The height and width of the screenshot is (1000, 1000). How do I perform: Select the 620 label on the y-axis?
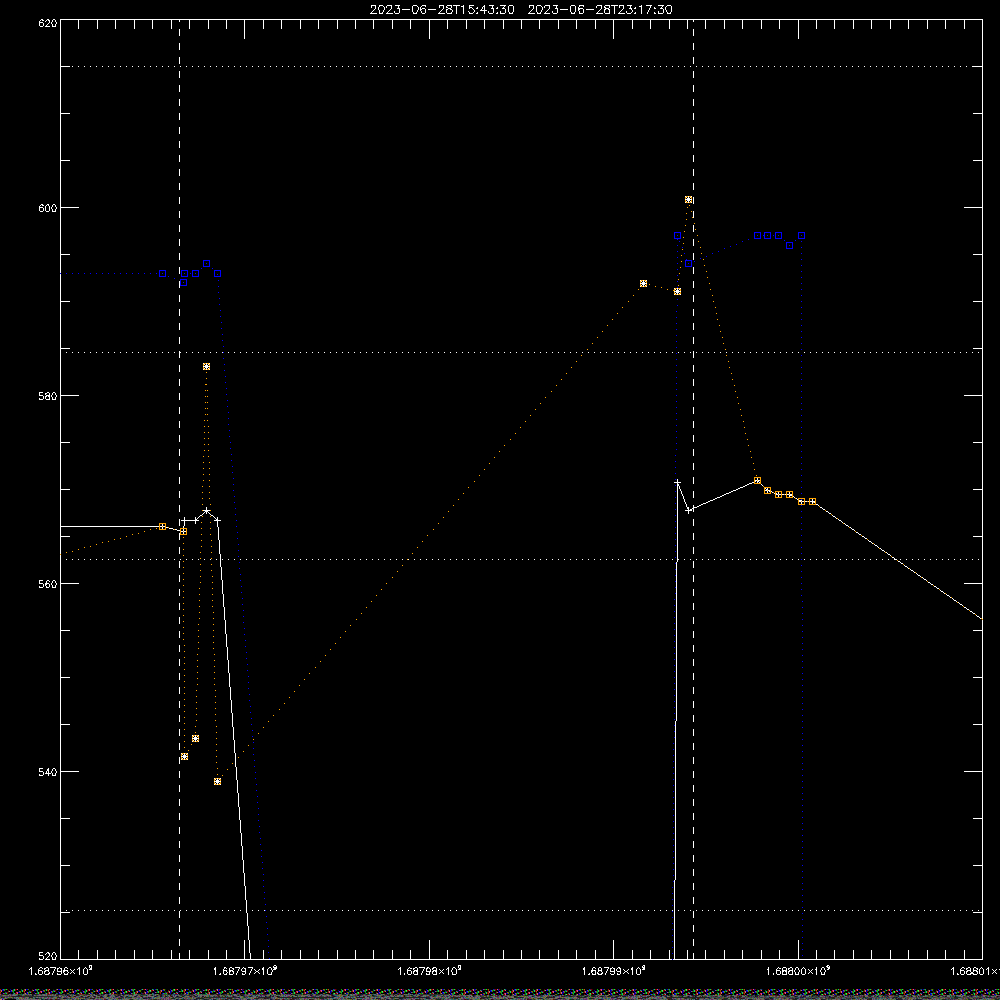48,24
